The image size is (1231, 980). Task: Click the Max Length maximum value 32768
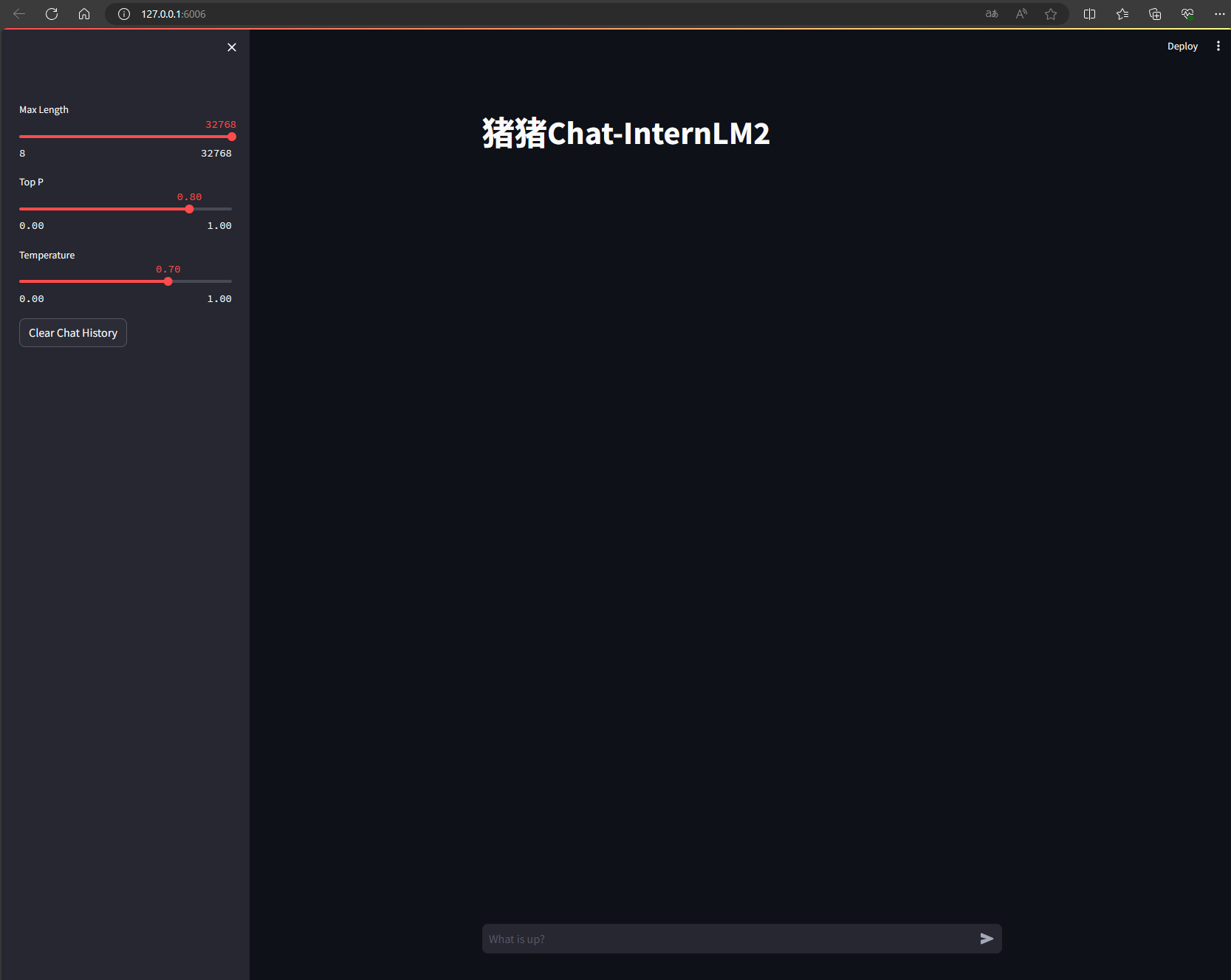point(216,154)
